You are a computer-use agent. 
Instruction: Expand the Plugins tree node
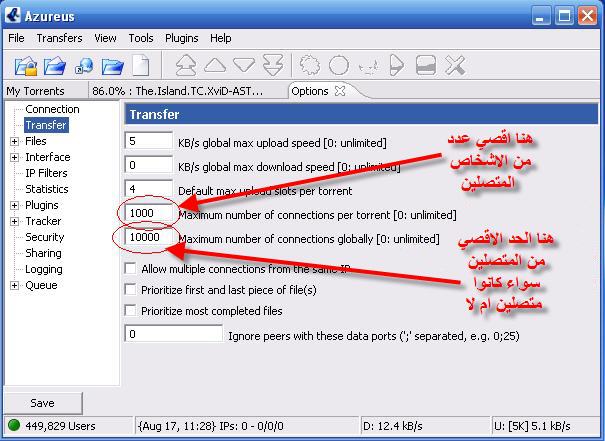[x=14, y=205]
